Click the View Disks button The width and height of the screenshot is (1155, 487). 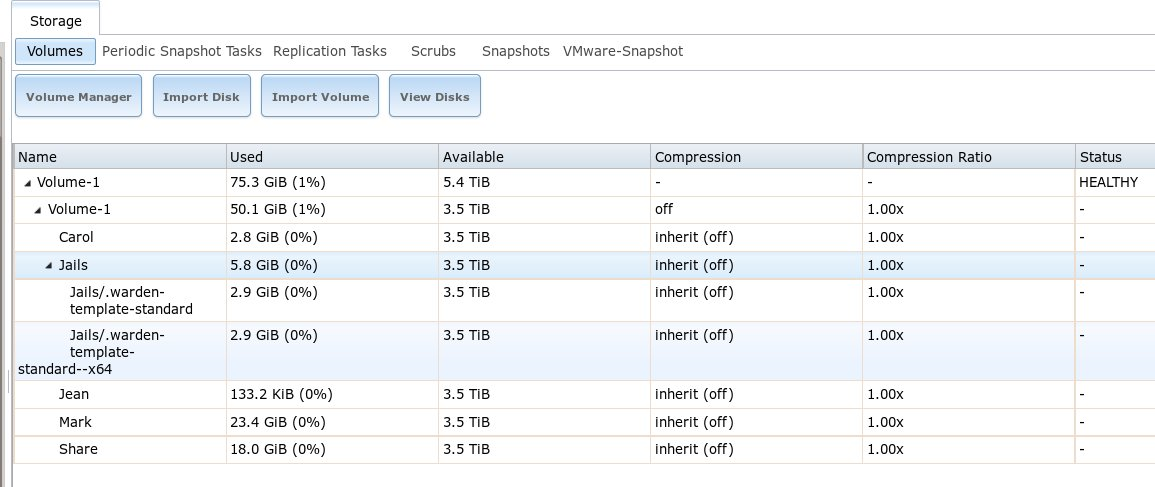[435, 96]
